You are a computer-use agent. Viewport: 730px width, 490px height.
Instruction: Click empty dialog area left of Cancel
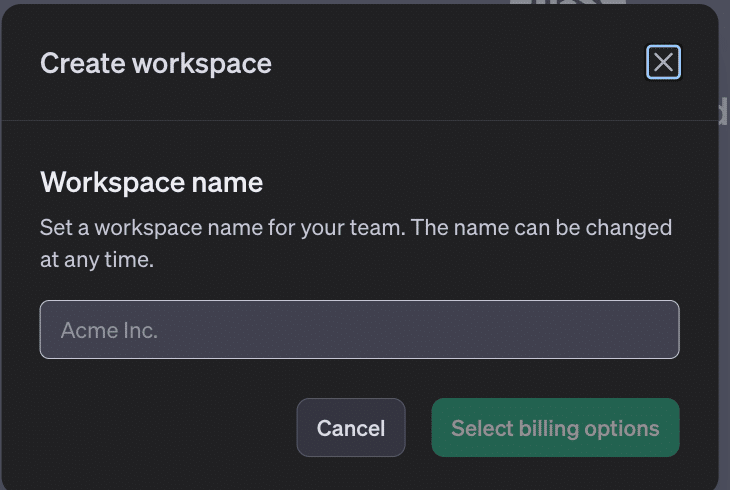(160, 428)
